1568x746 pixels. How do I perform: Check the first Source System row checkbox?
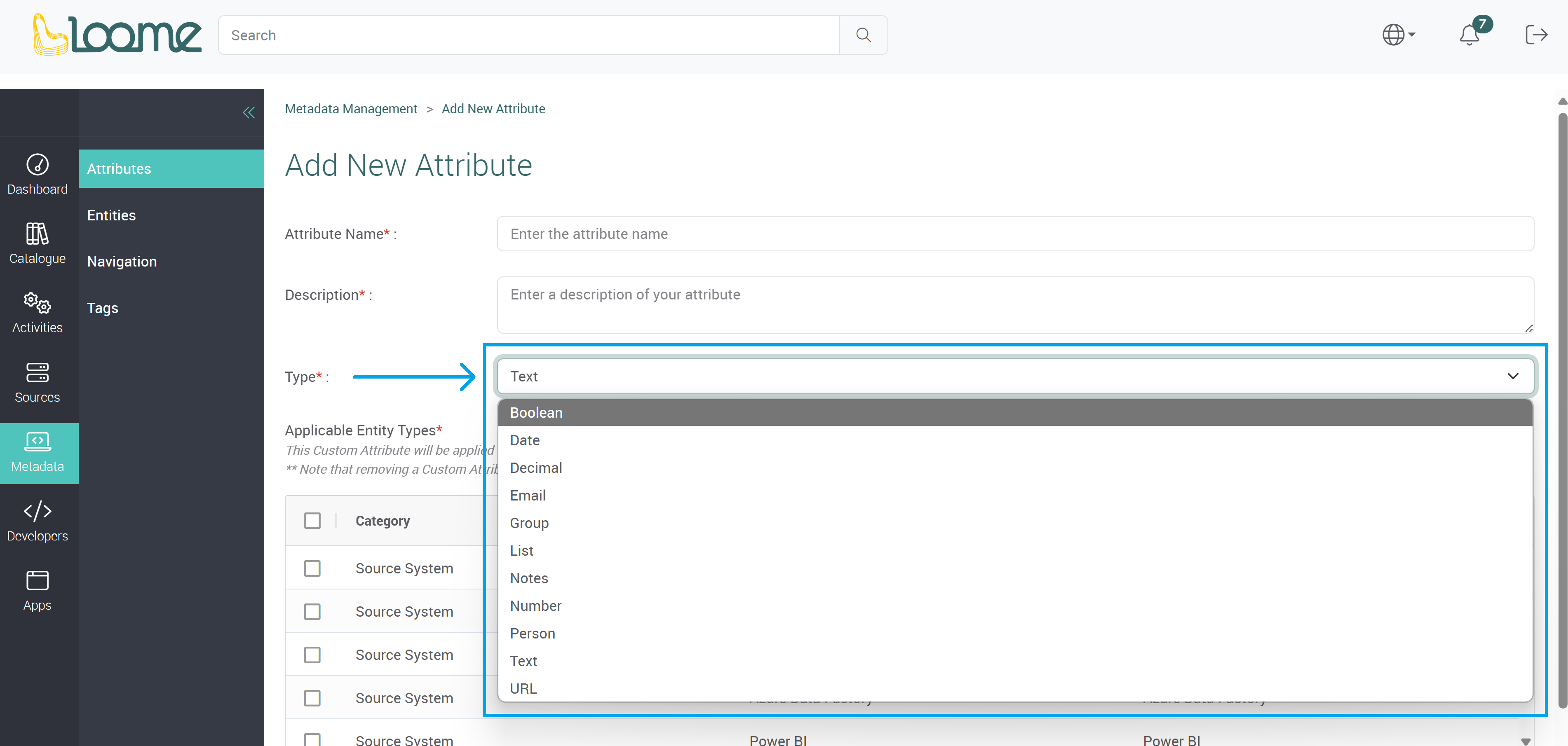click(312, 568)
